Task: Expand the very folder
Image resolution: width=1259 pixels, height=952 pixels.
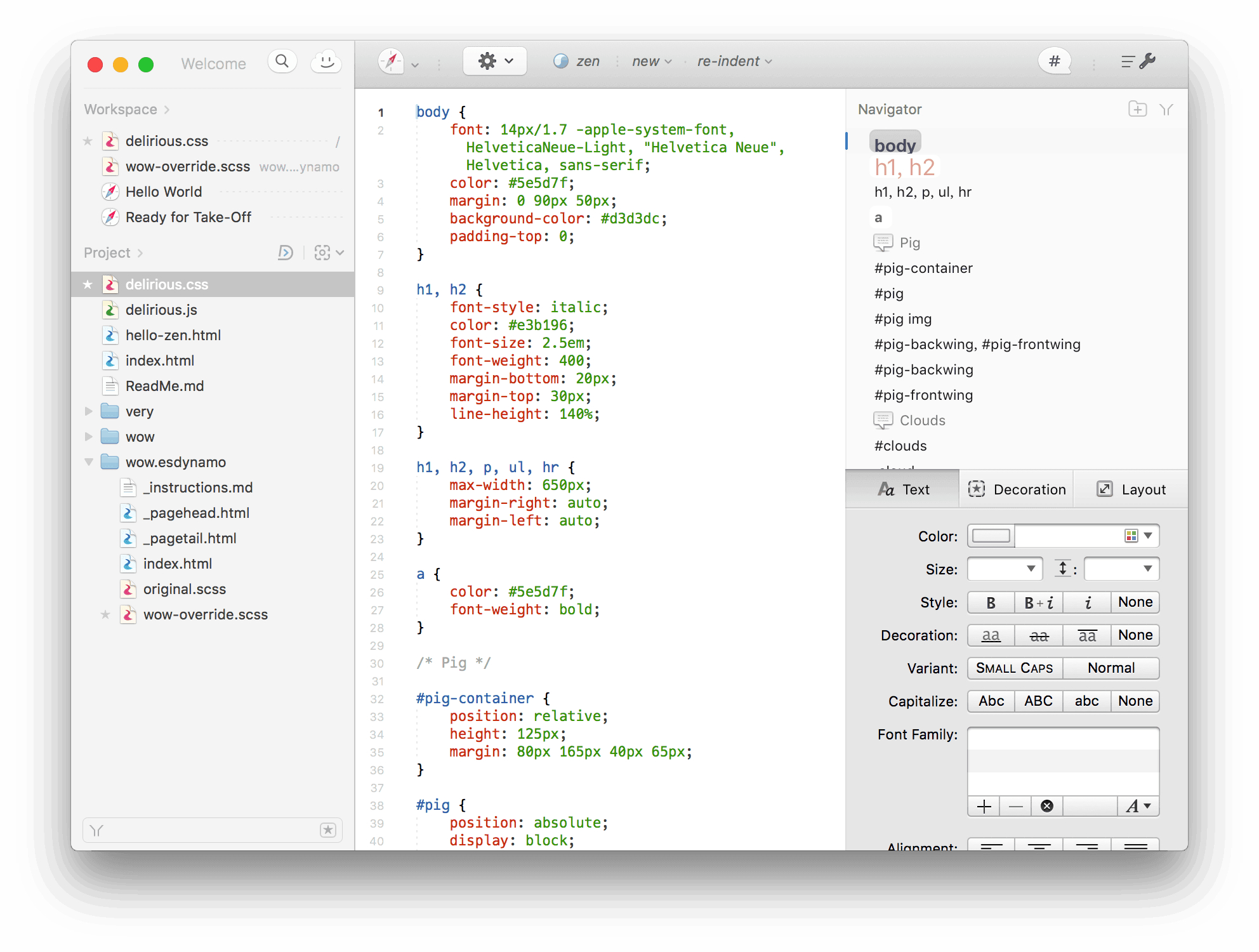Action: tap(89, 411)
